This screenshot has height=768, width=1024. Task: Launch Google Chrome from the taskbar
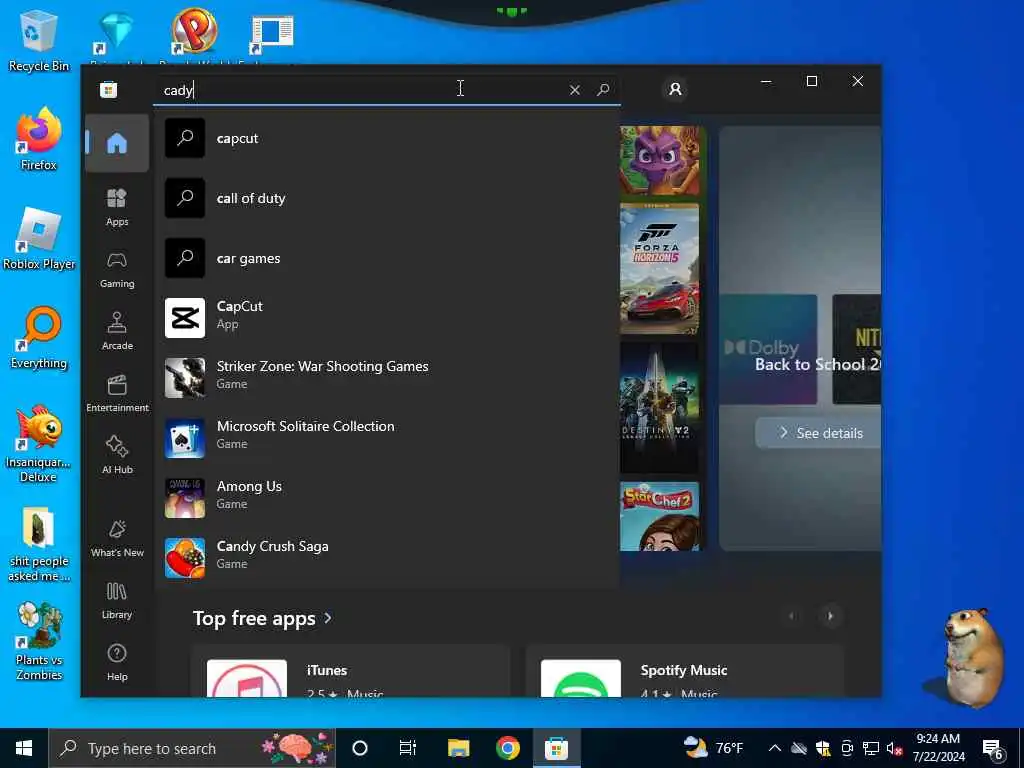point(507,748)
